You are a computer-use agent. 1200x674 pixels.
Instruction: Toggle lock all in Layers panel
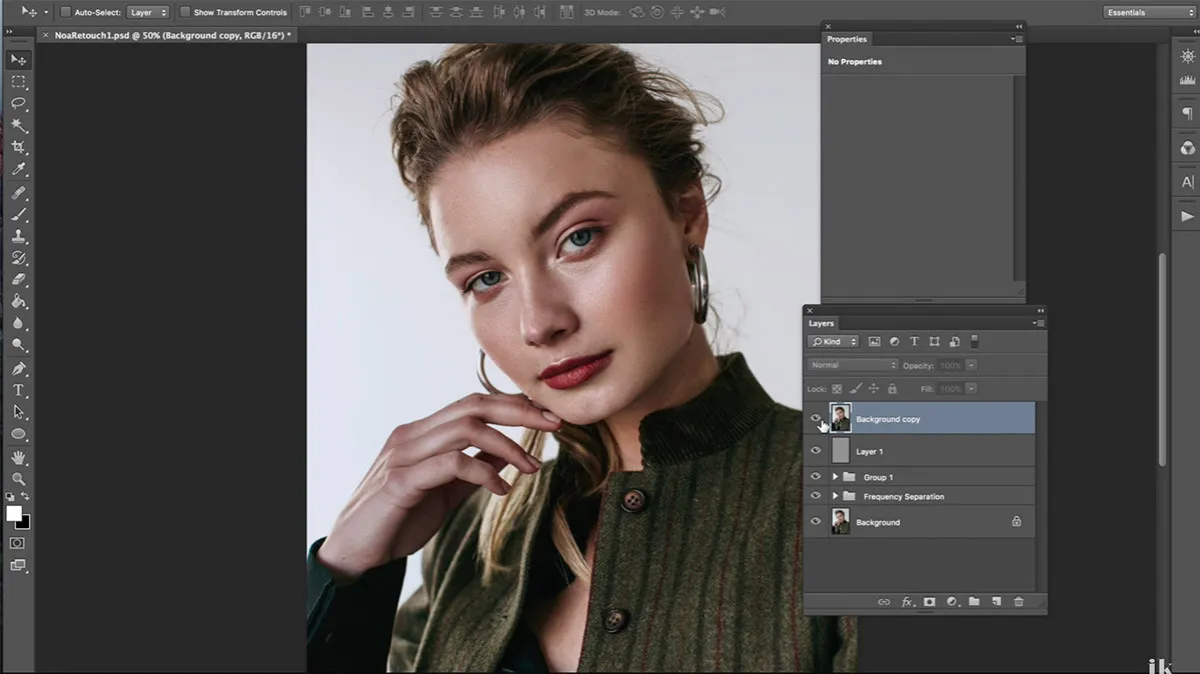pyautogui.click(x=892, y=388)
